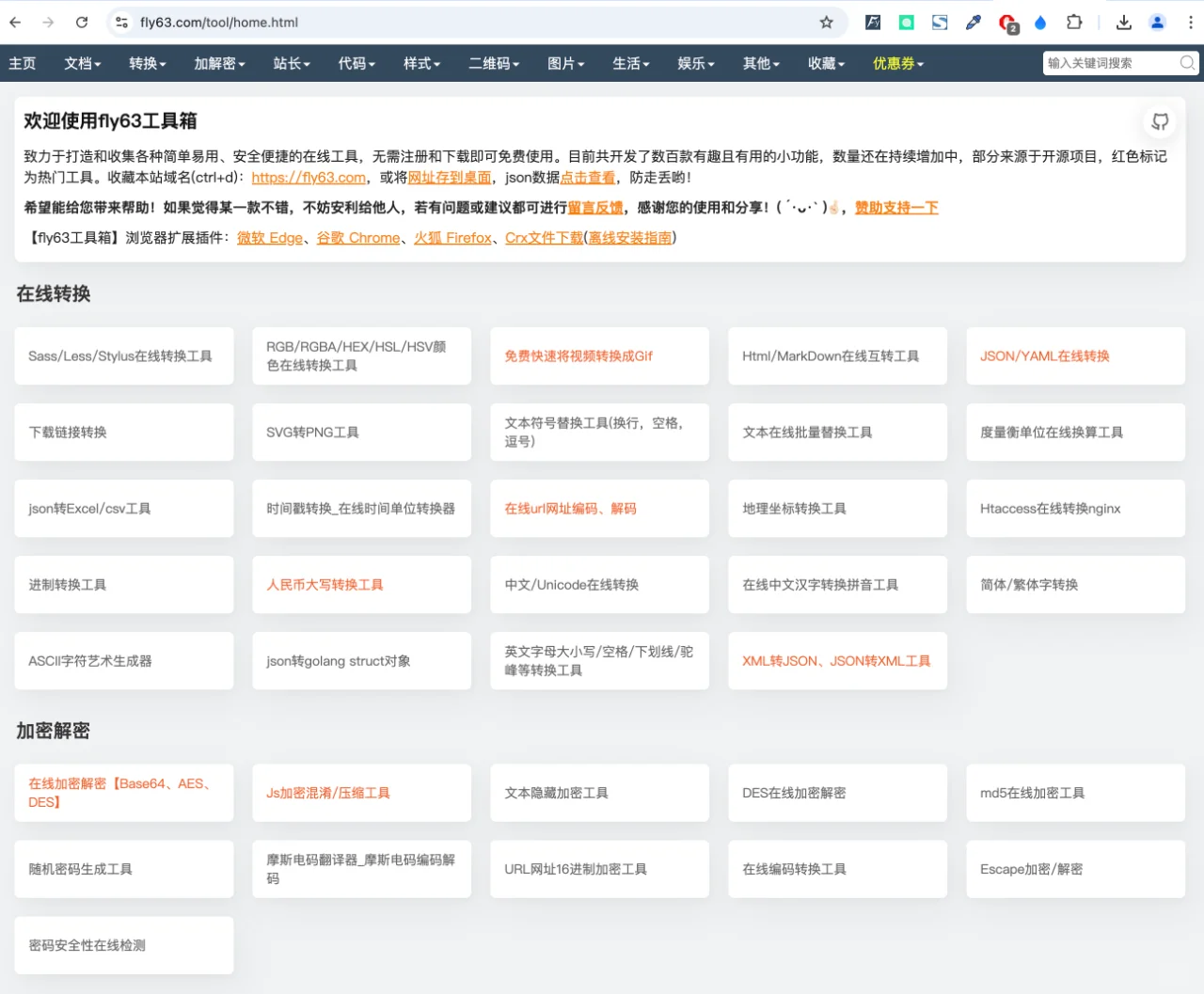Click the search magnifier in keyword box
The image size is (1204, 994).
click(x=1187, y=63)
